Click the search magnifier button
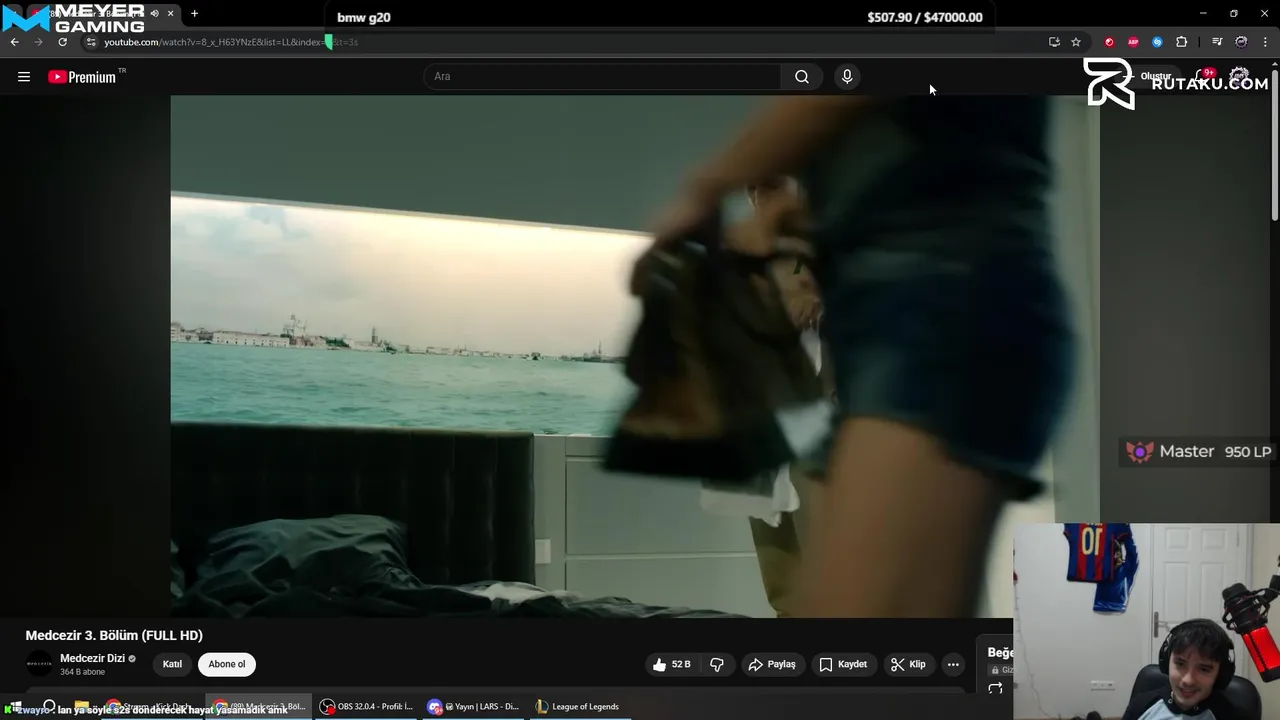This screenshot has height=720, width=1280. (802, 77)
